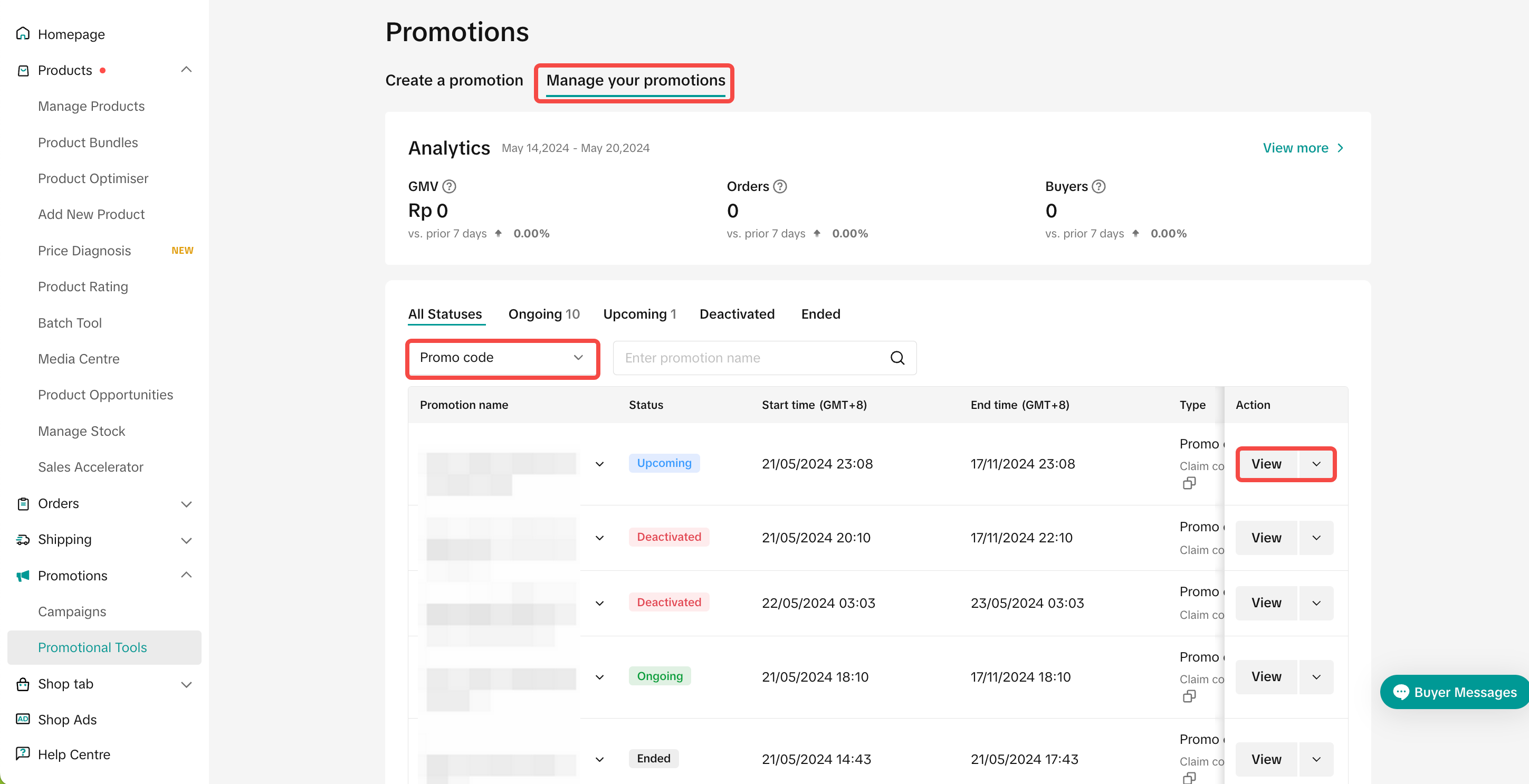Image resolution: width=1529 pixels, height=784 pixels.
Task: Collapse the Products sidebar section
Action: pos(186,70)
